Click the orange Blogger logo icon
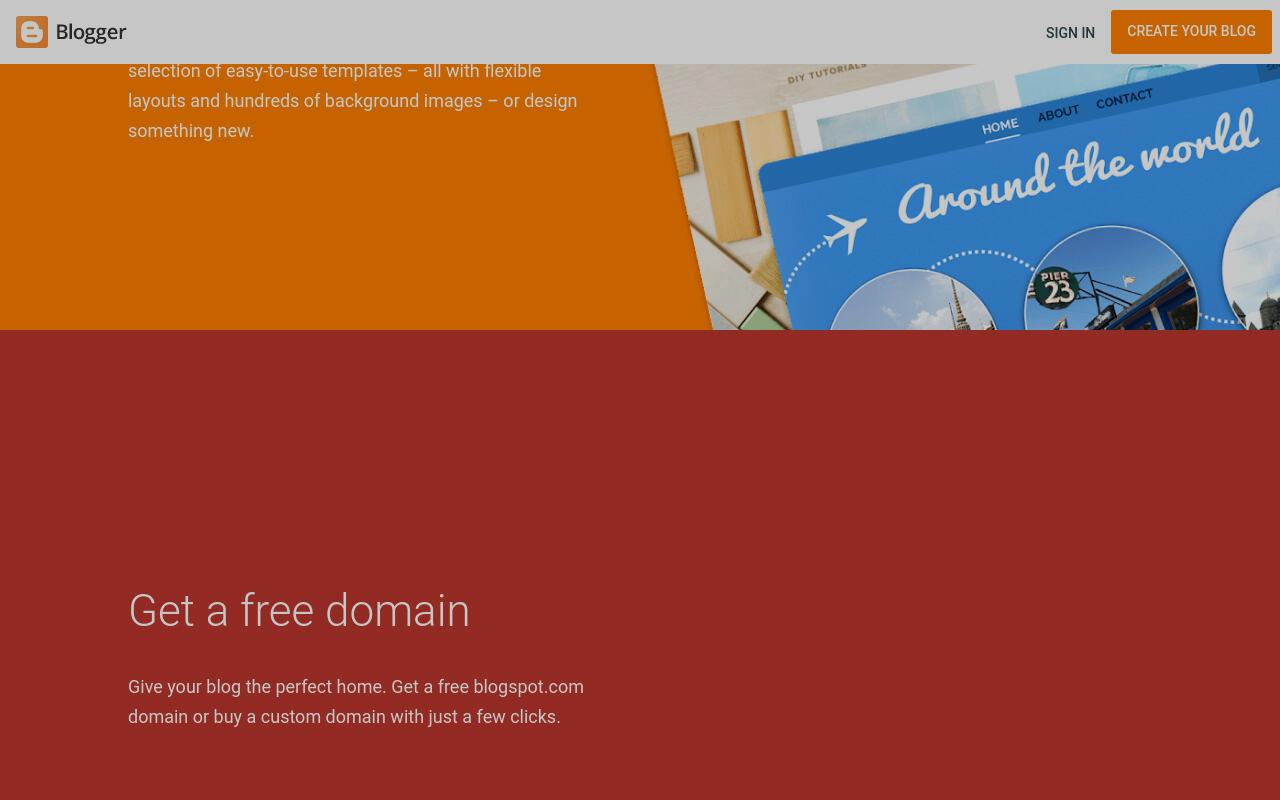This screenshot has width=1280, height=800. click(32, 32)
